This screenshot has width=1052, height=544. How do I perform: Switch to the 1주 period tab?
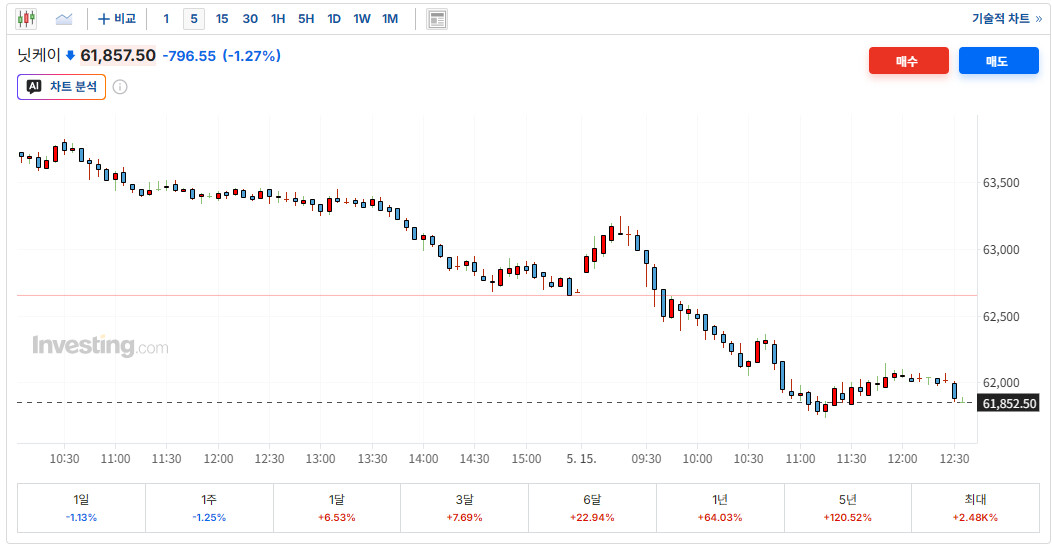click(x=209, y=508)
